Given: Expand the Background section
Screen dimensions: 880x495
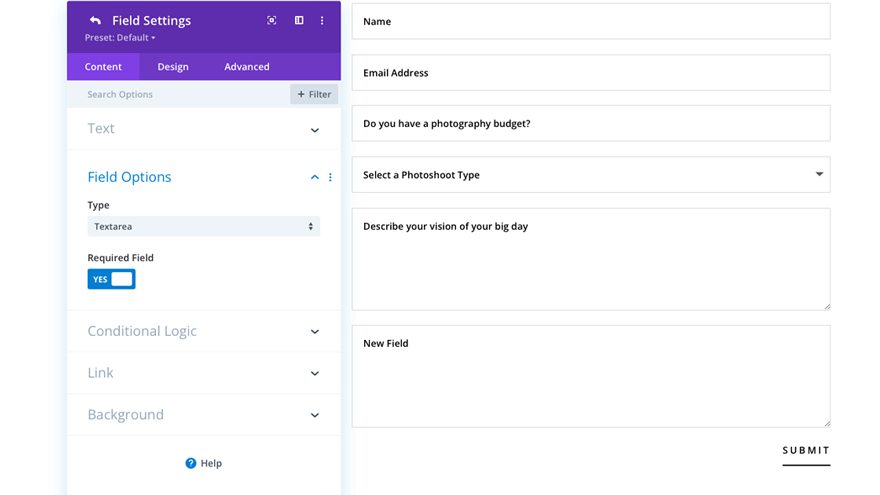Looking at the screenshot, I should (314, 415).
